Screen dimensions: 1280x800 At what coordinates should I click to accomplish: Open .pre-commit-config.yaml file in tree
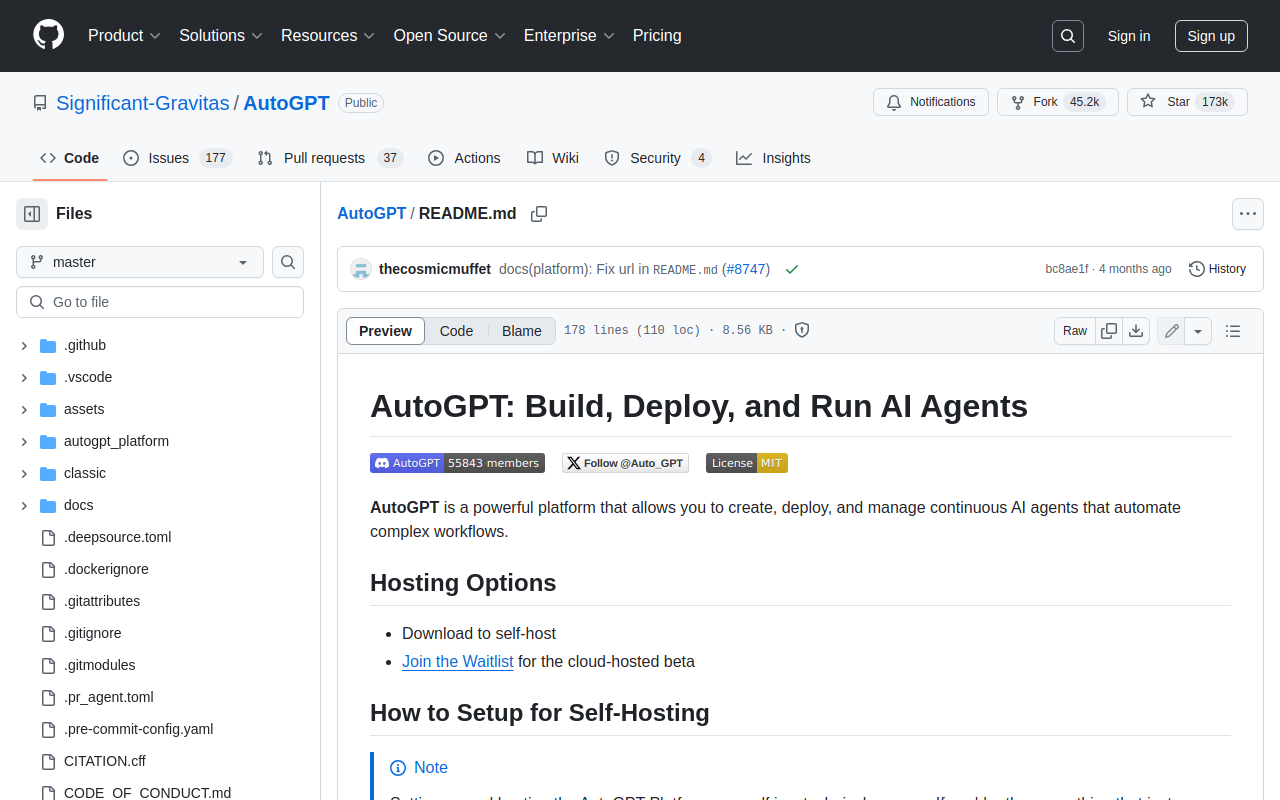click(138, 729)
